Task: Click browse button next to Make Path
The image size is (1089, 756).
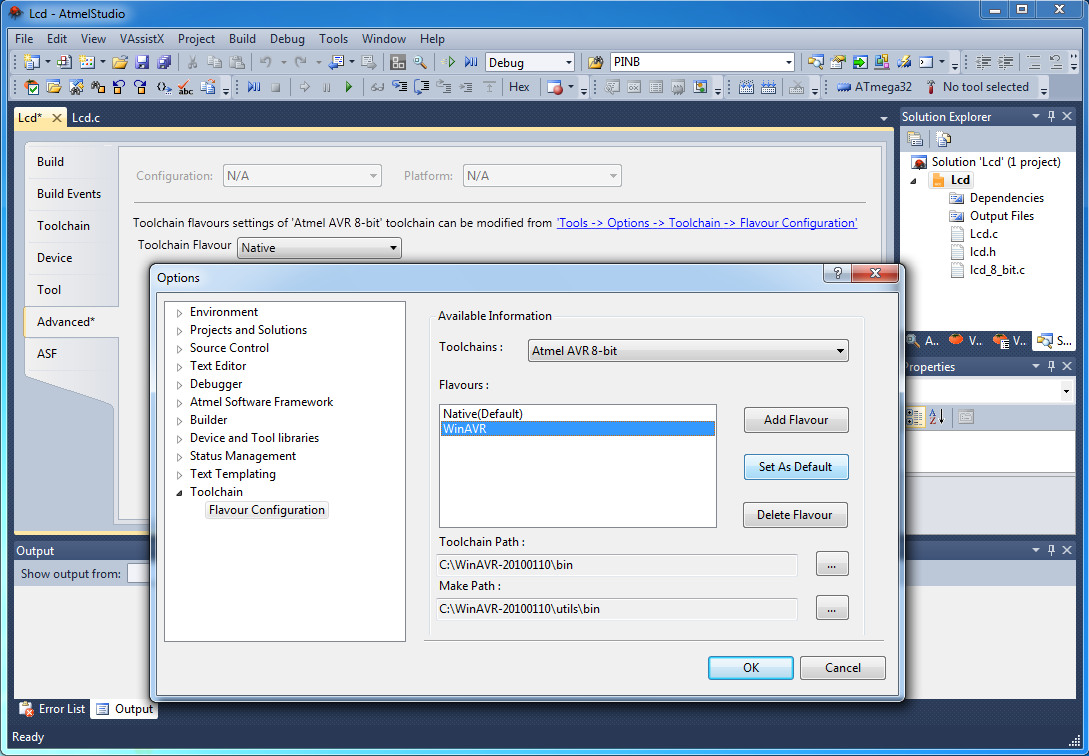Action: pyautogui.click(x=832, y=608)
